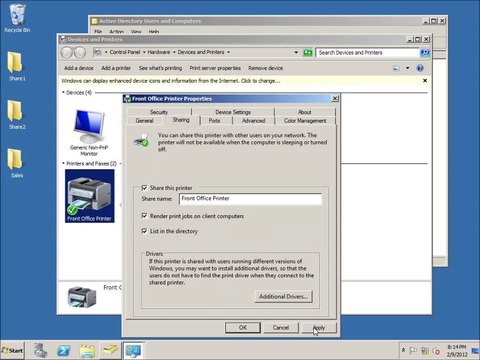The width and height of the screenshot is (480, 360).
Task: Open the help question mark icon
Action: tap(420, 68)
